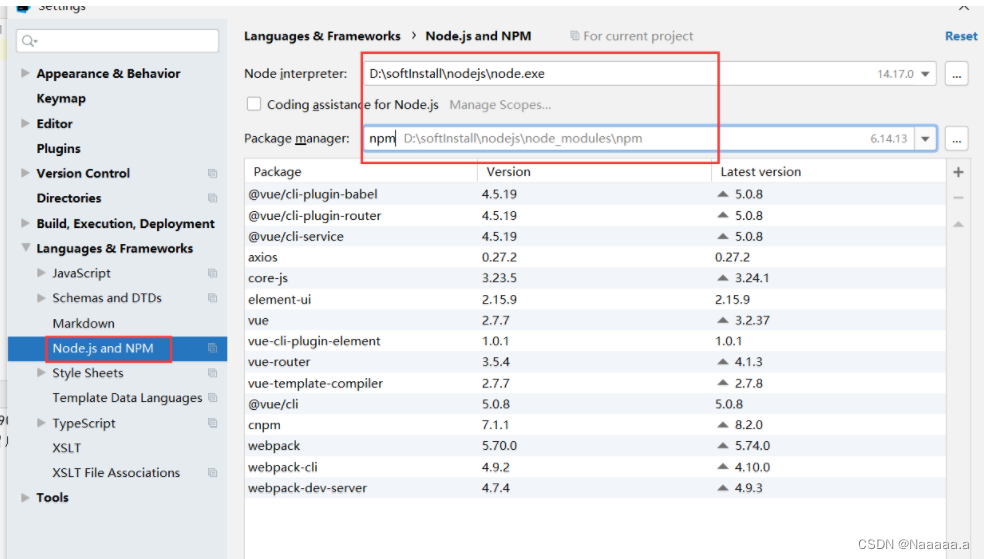Select the @vue/cli package row

tap(595, 404)
